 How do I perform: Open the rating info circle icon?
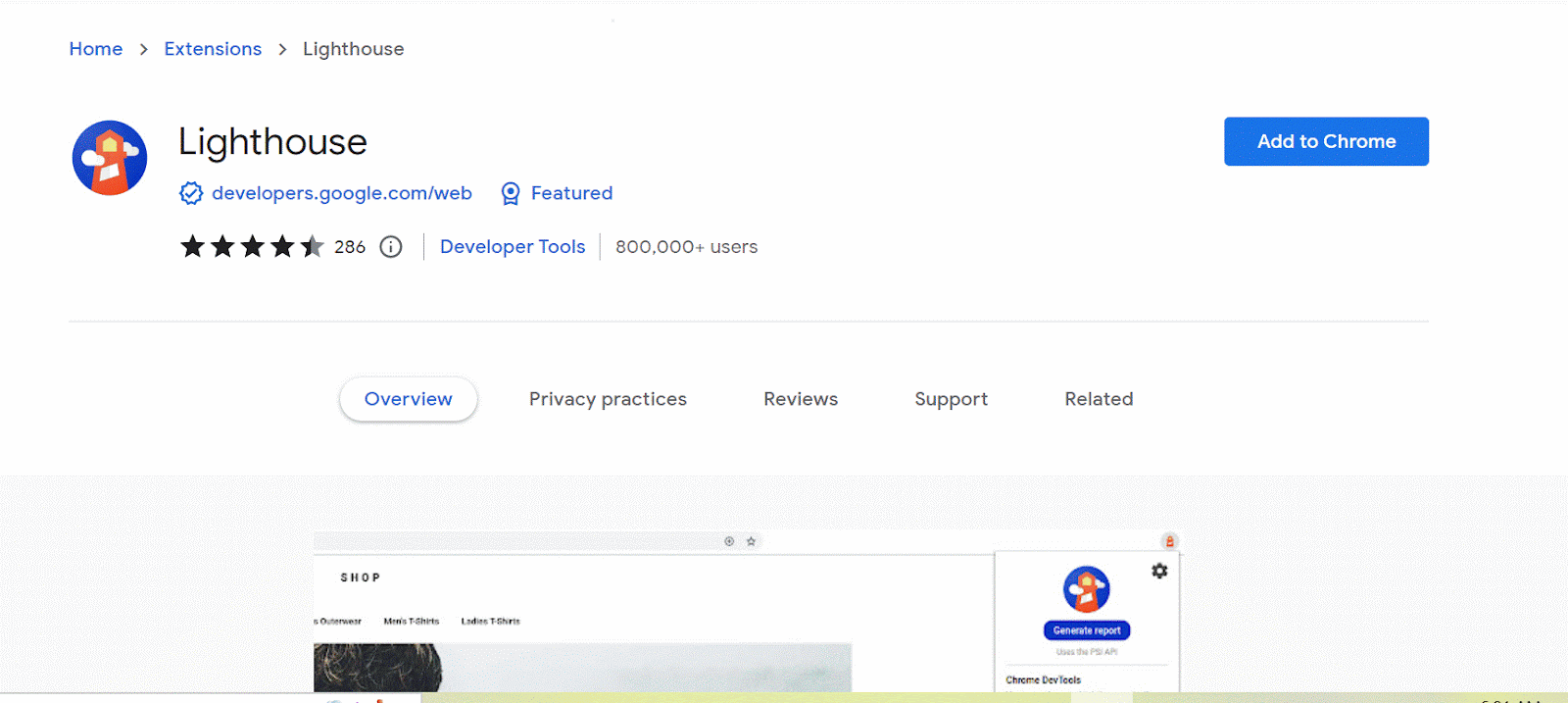coord(391,247)
